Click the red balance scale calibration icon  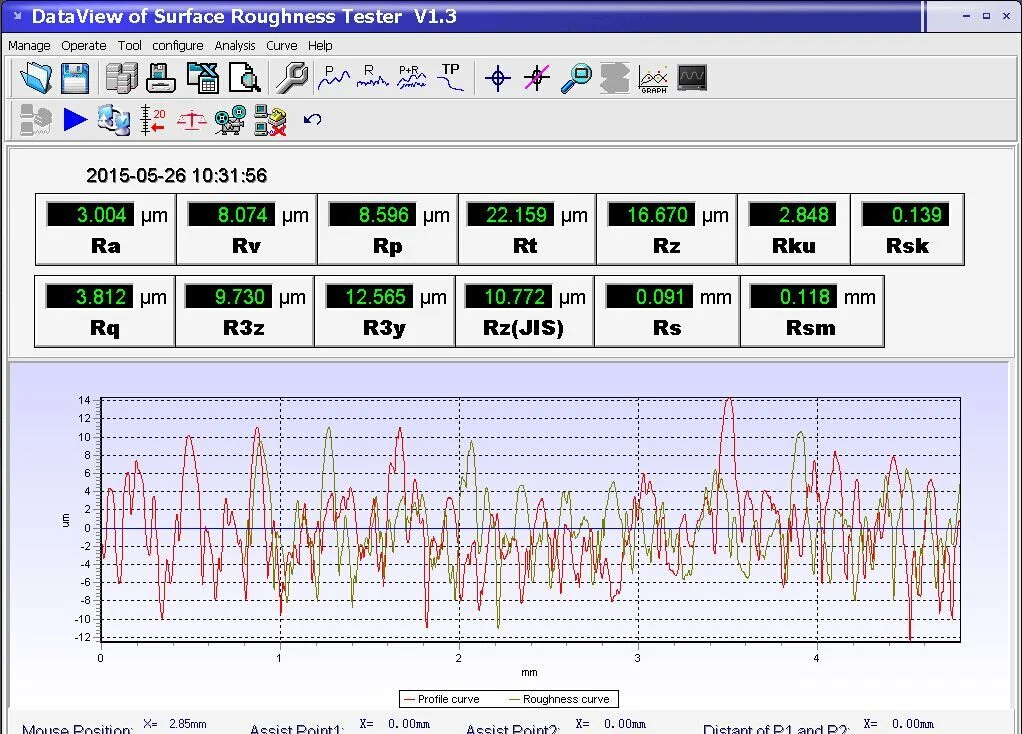tap(190, 120)
